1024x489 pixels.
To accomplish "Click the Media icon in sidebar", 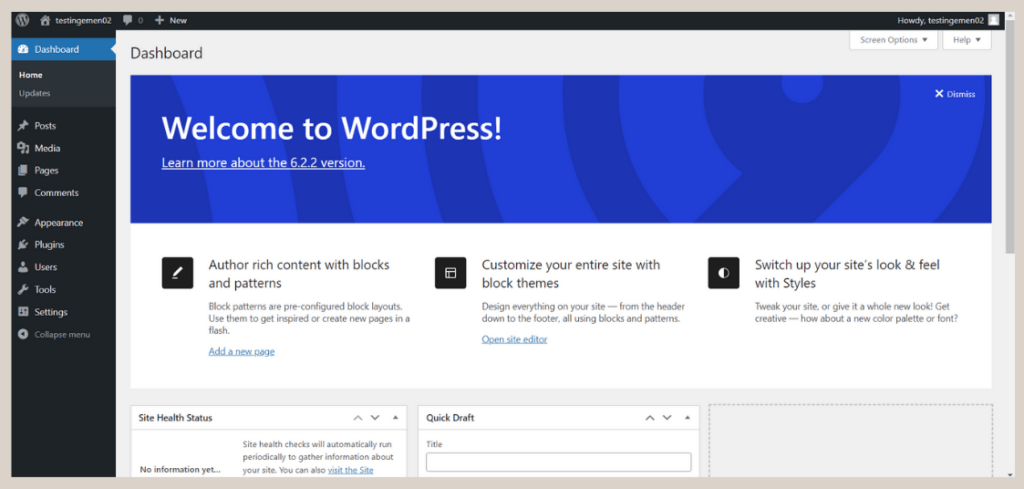I will tap(23, 148).
